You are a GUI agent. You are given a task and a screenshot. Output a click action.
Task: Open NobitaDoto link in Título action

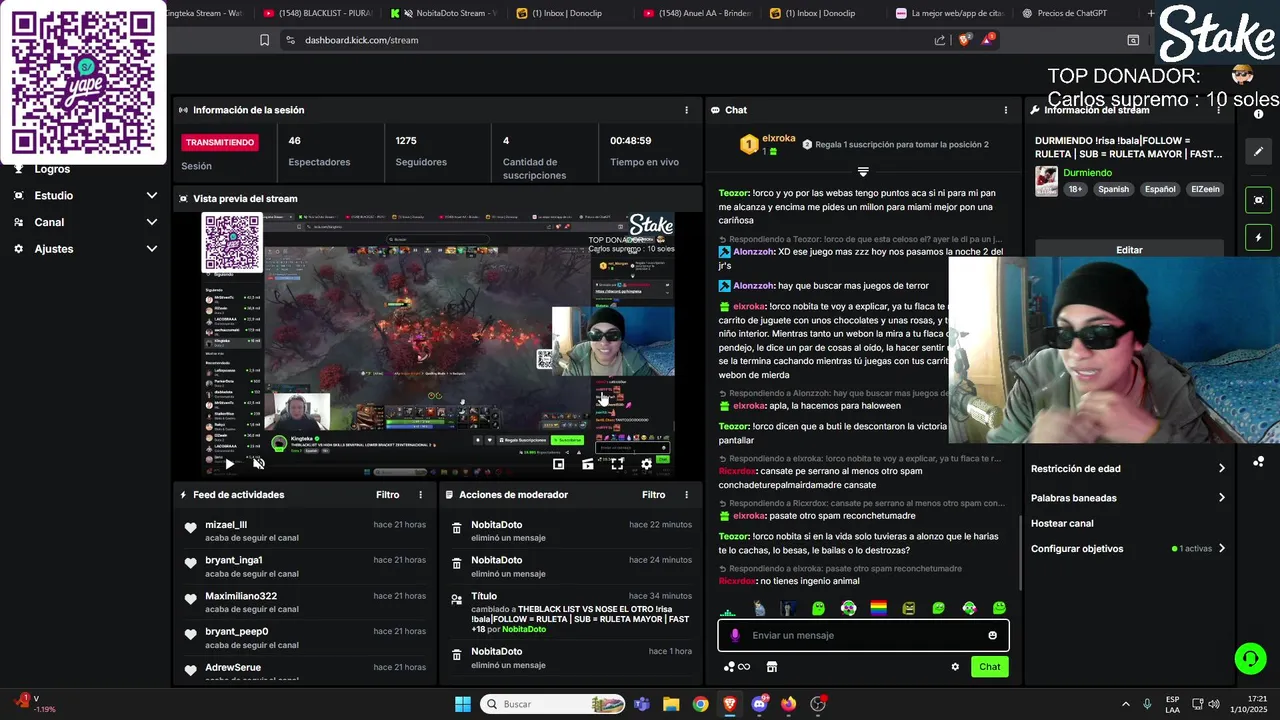[523, 629]
